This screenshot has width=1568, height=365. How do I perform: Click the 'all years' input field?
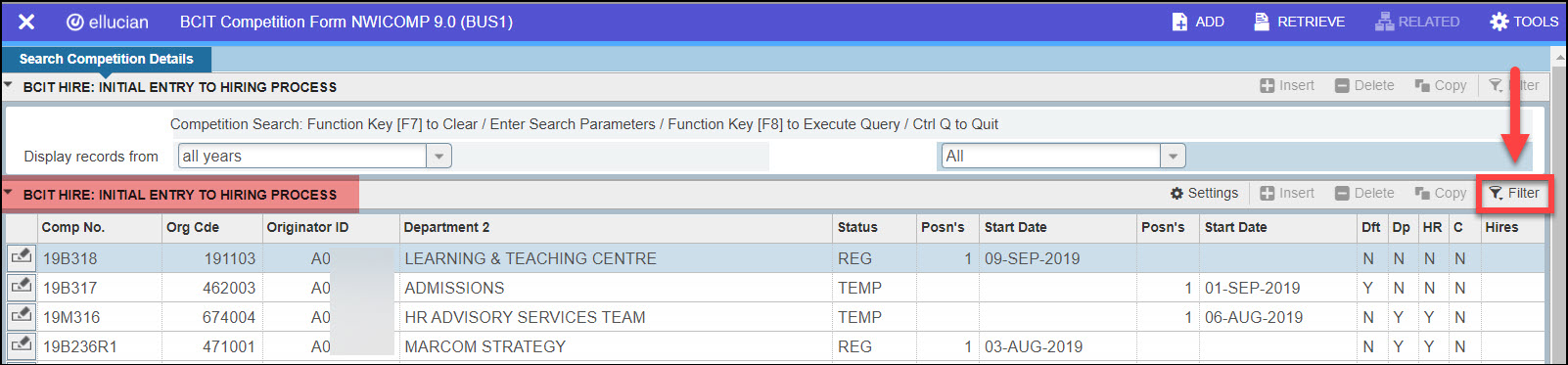pos(301,157)
